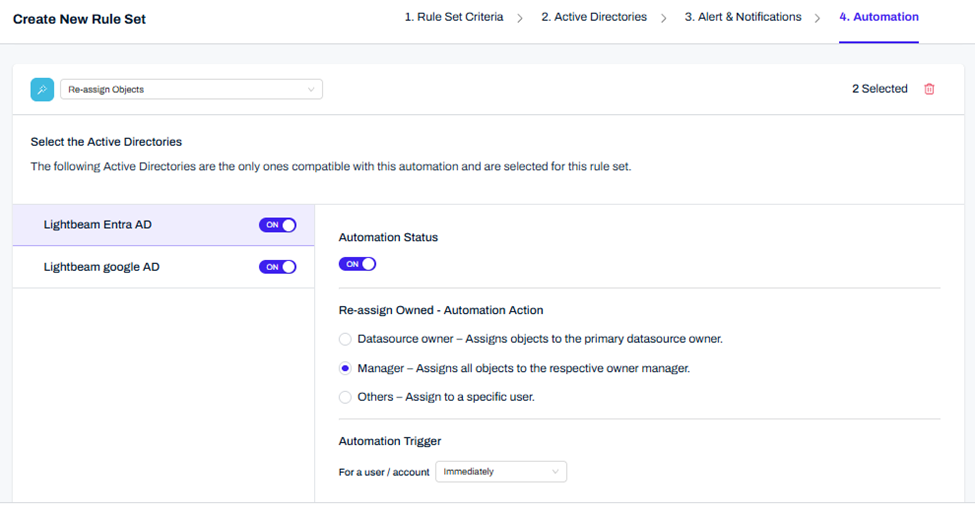Choose the Others assign to specific user option
This screenshot has width=975, height=511.
[x=345, y=397]
